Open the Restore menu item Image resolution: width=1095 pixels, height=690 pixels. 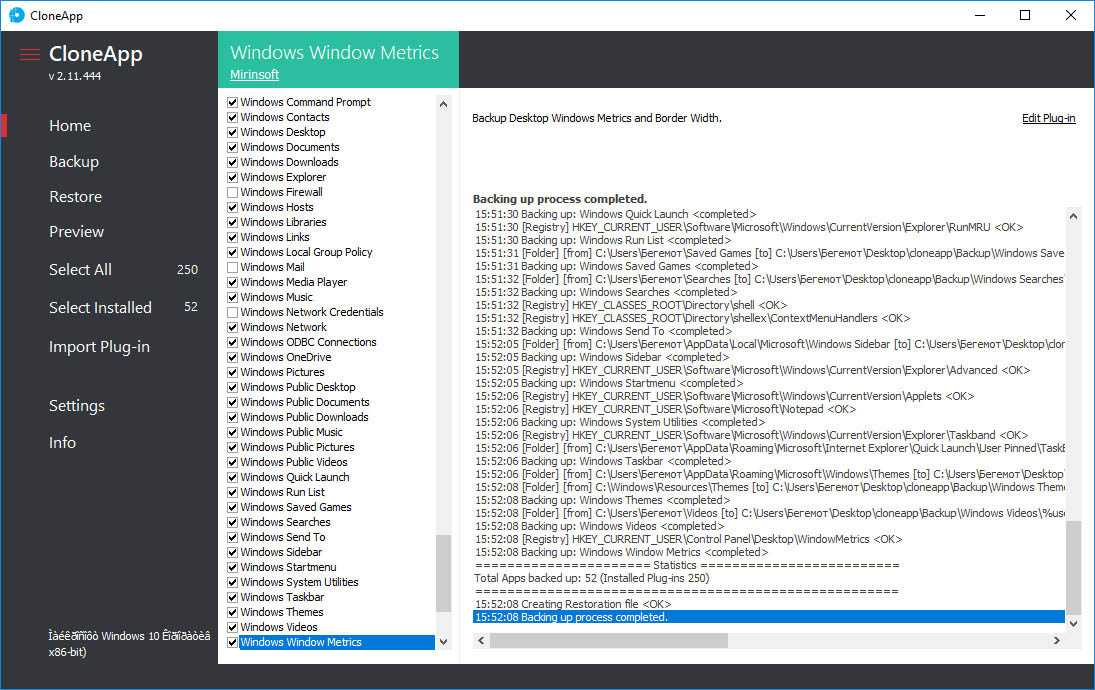point(75,196)
